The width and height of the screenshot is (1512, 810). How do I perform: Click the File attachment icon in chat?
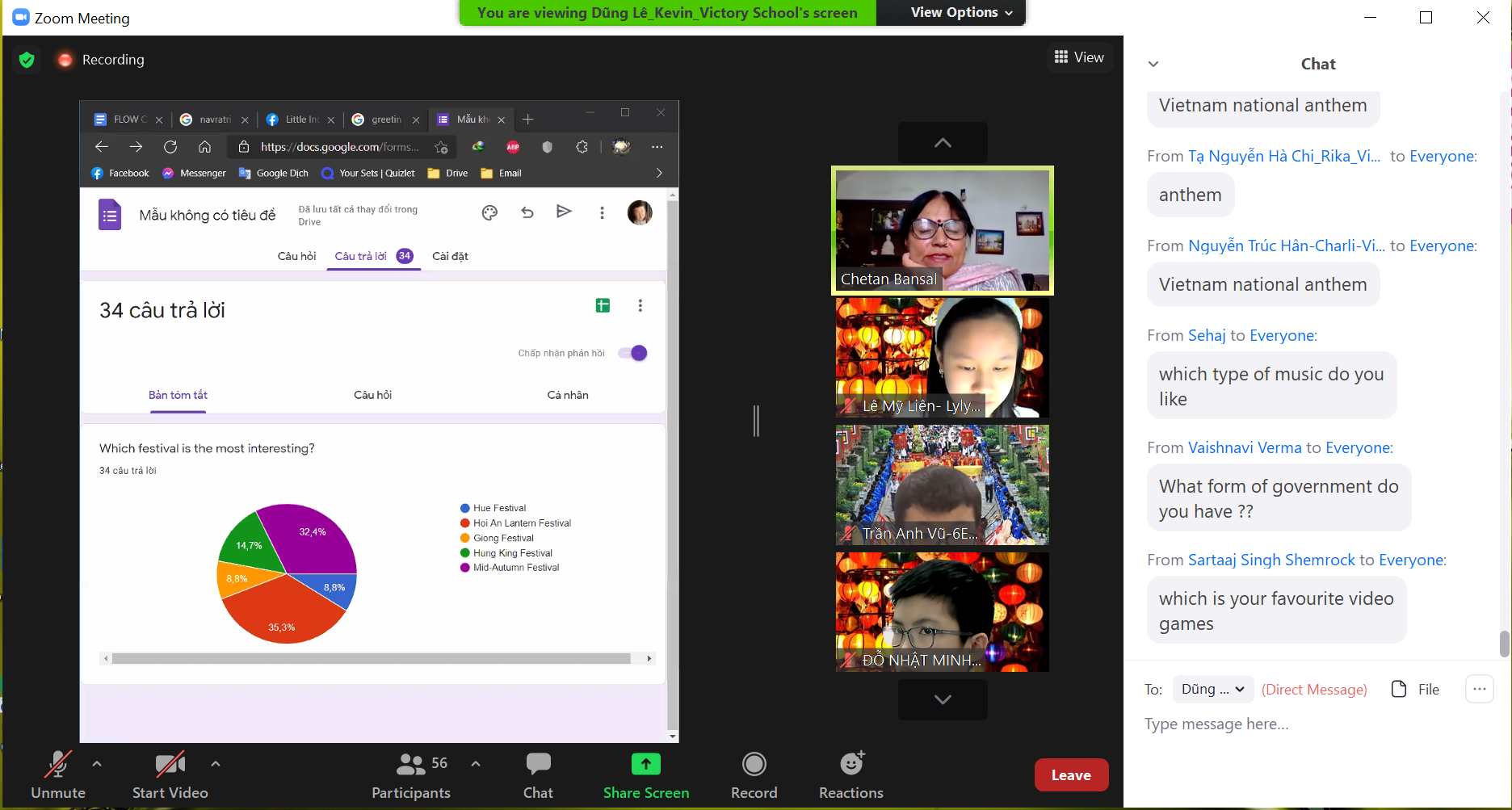tap(1399, 689)
